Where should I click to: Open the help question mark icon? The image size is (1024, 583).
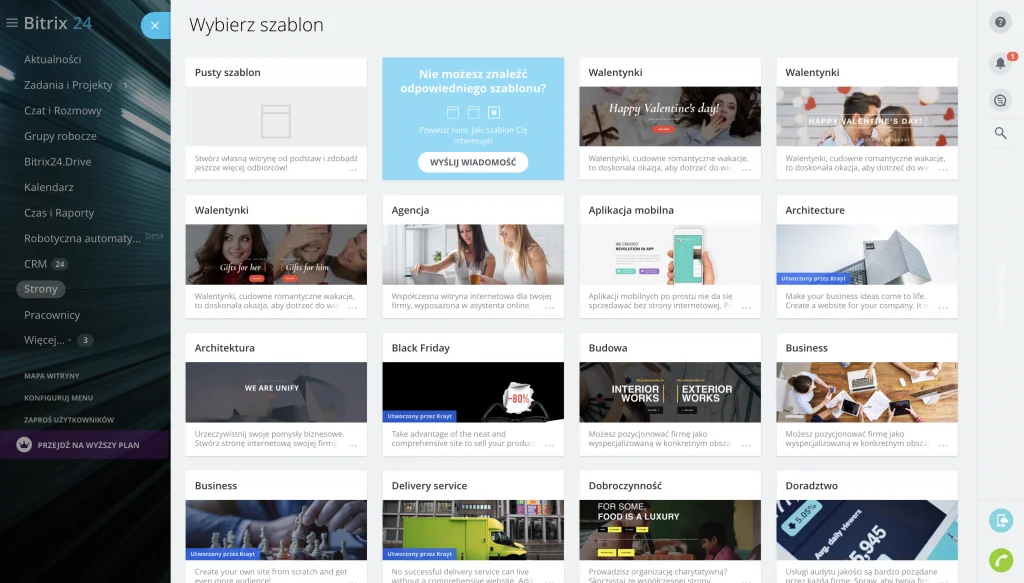coord(1000,22)
